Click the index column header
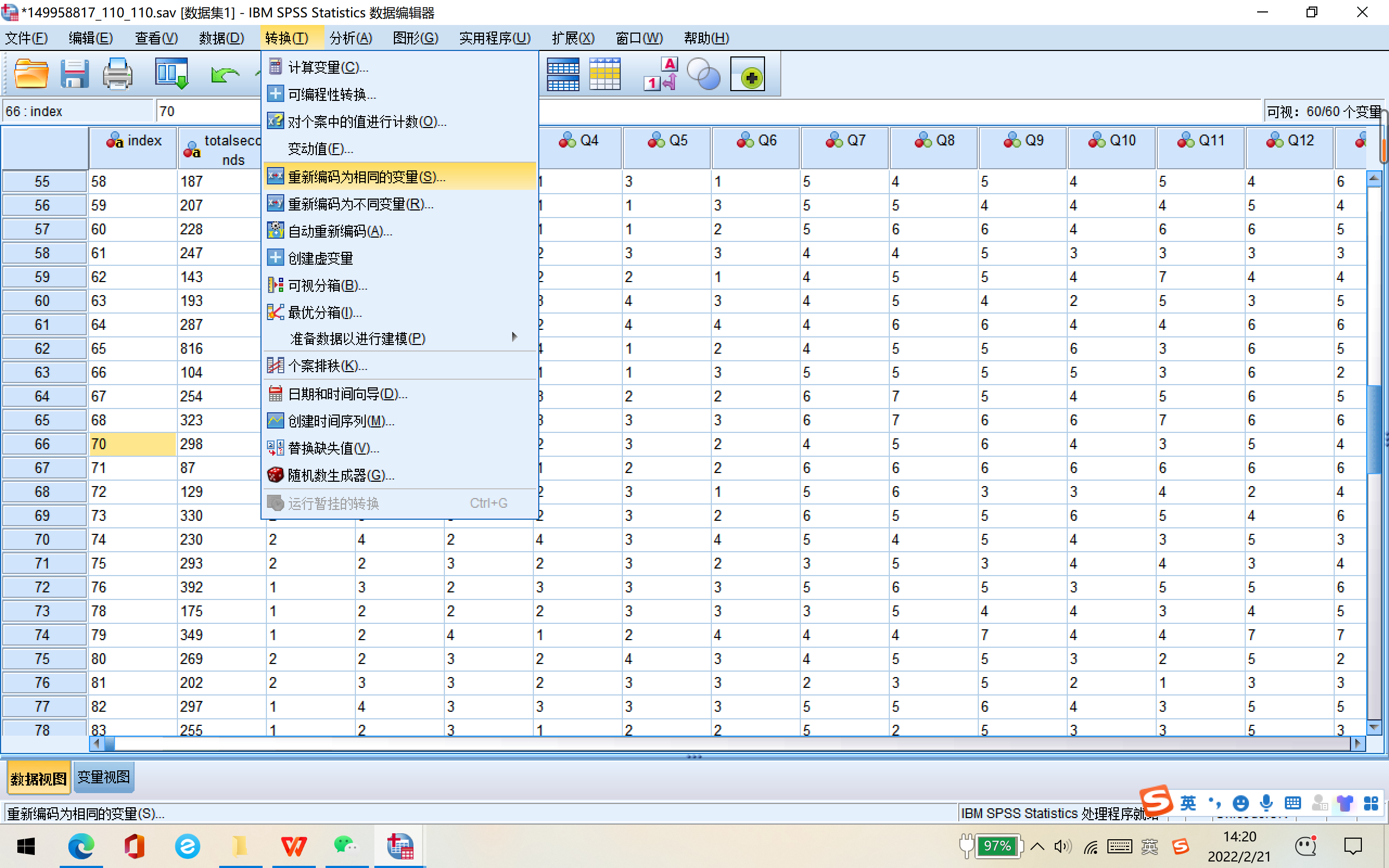Screen dimensions: 1389x868 (x=133, y=148)
